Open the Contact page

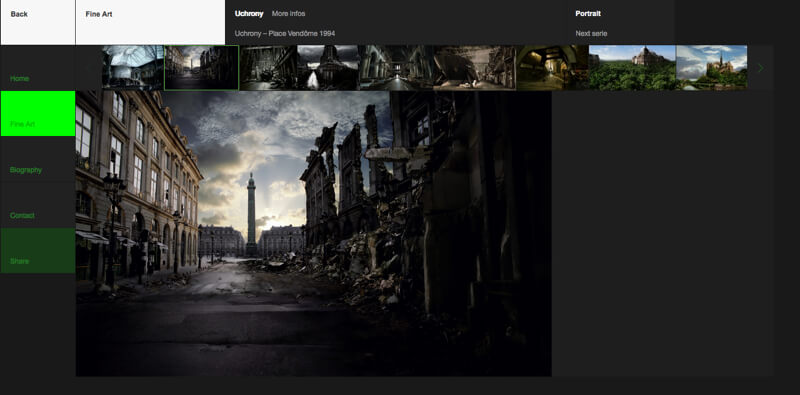tap(38, 205)
